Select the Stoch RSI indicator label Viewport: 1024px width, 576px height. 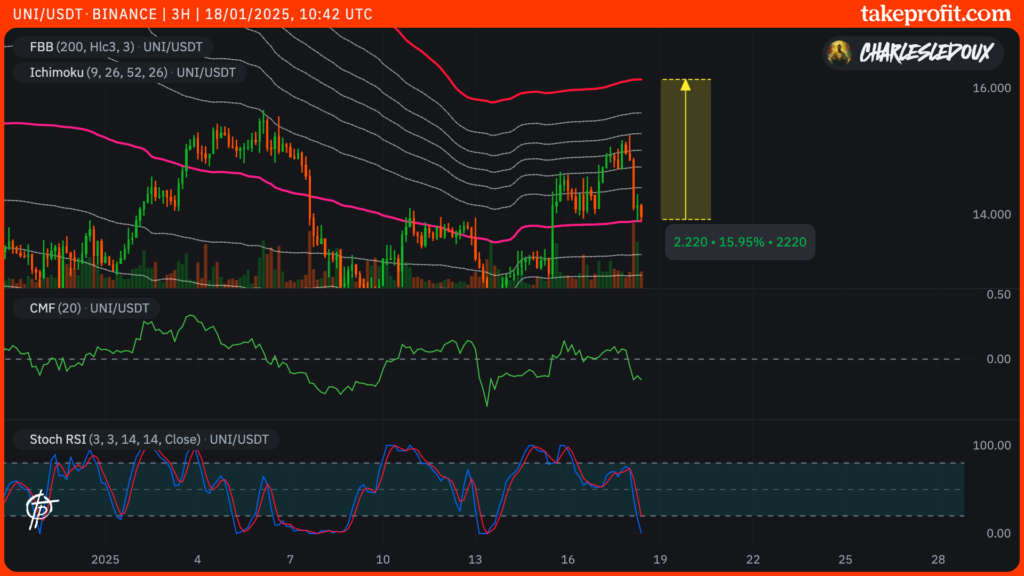pos(140,439)
